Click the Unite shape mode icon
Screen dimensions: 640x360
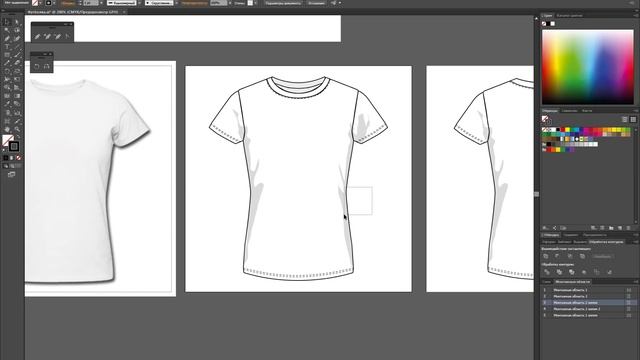[546, 256]
